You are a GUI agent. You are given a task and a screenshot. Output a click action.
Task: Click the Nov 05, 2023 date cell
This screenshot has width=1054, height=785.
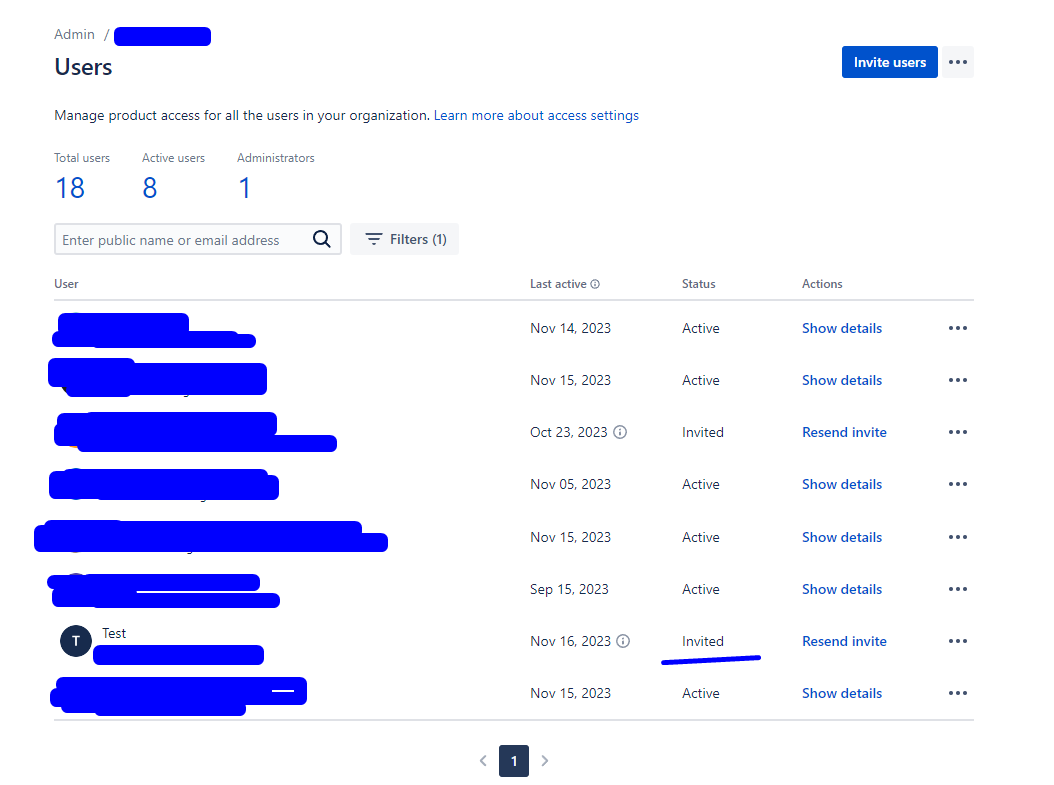[x=570, y=484]
